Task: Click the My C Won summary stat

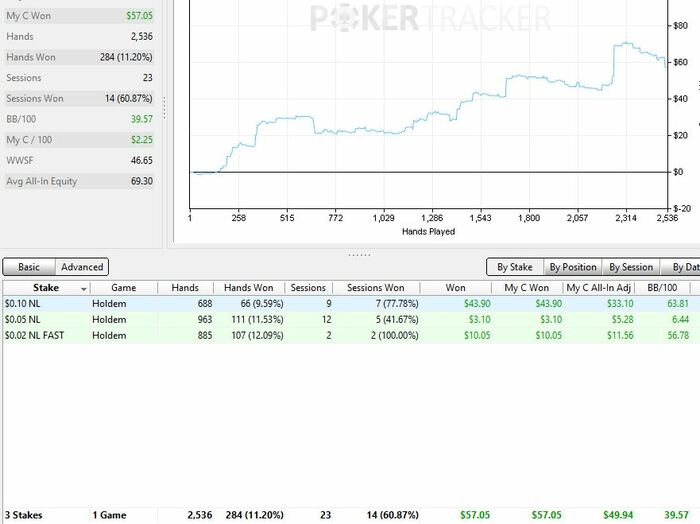Action: (x=79, y=16)
